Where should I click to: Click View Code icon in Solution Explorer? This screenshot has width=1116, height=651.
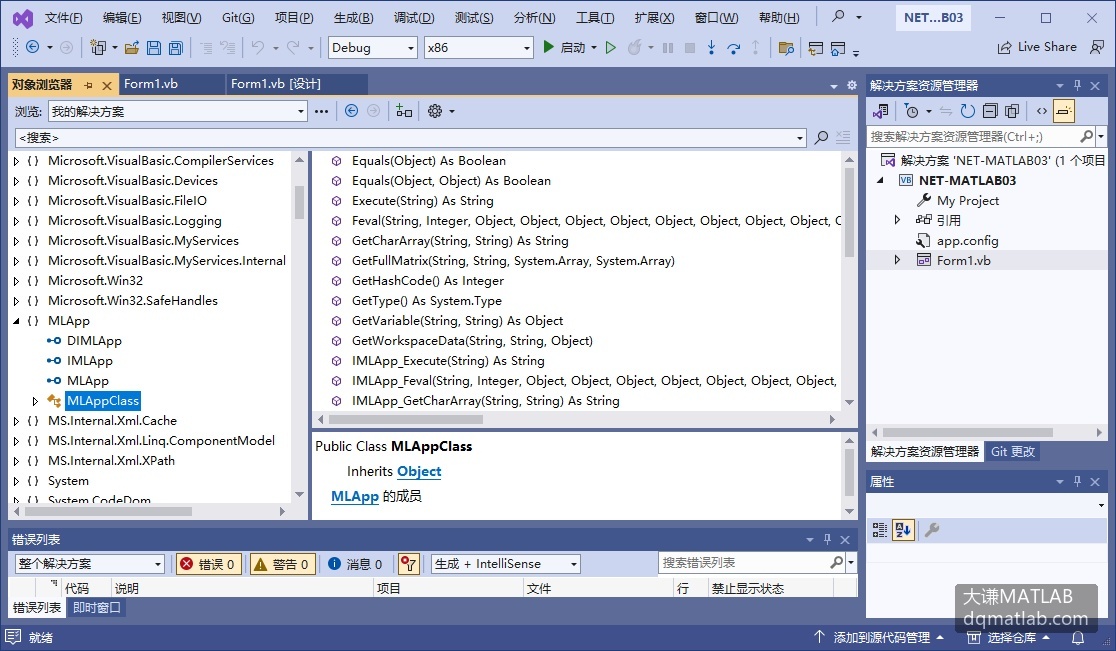tap(1041, 111)
